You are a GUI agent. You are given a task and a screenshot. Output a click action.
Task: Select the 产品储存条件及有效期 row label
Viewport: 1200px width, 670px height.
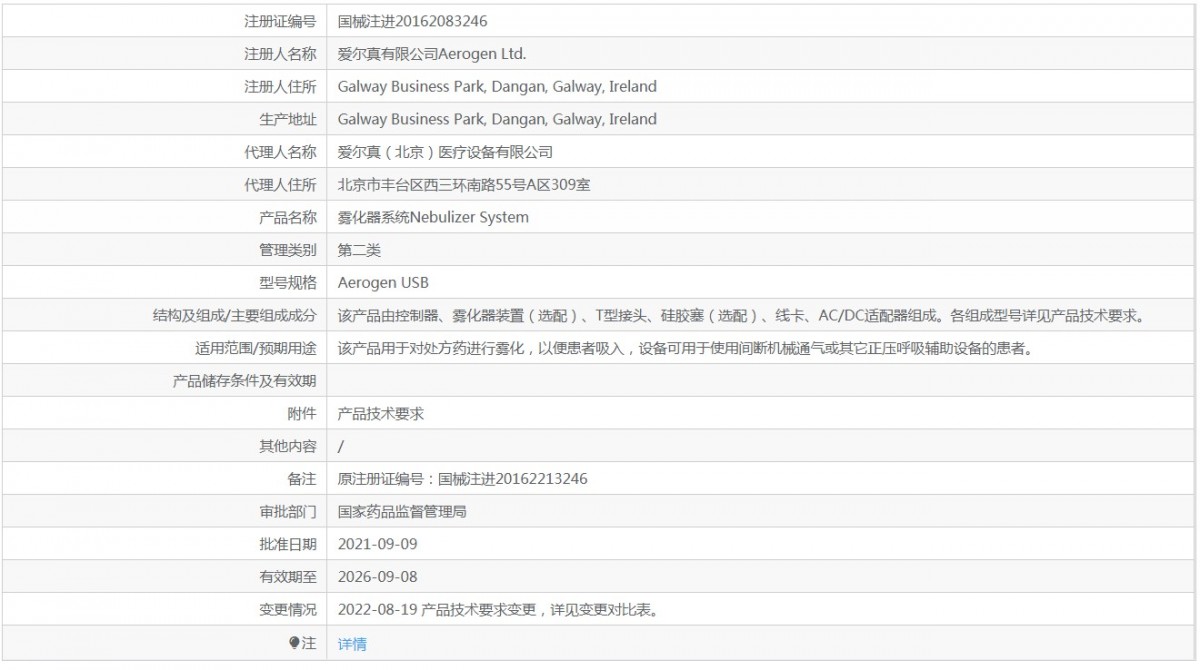coord(245,381)
